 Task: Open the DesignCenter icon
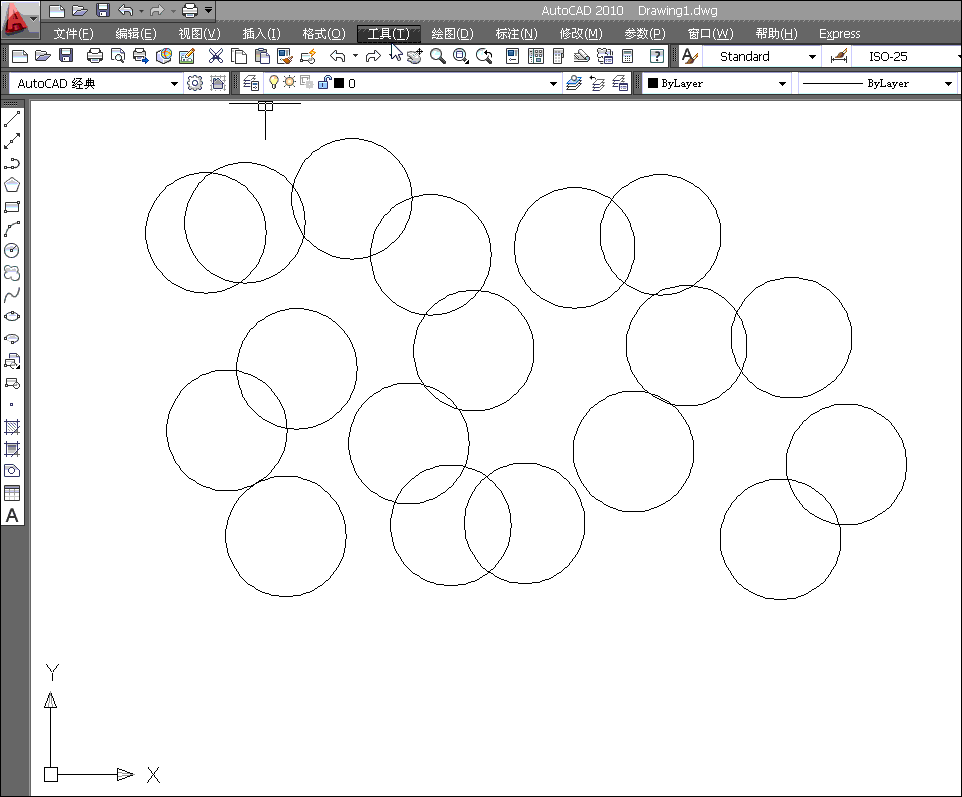[x=536, y=56]
